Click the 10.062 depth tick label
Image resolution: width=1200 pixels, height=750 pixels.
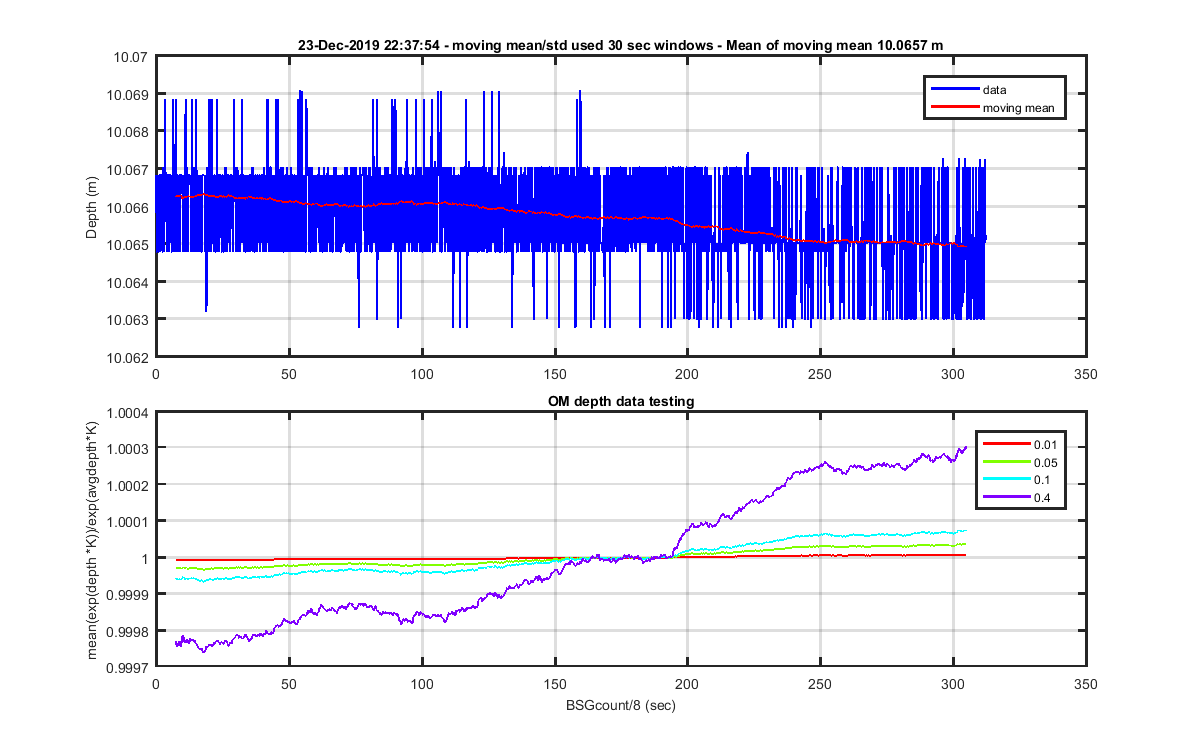coord(129,357)
